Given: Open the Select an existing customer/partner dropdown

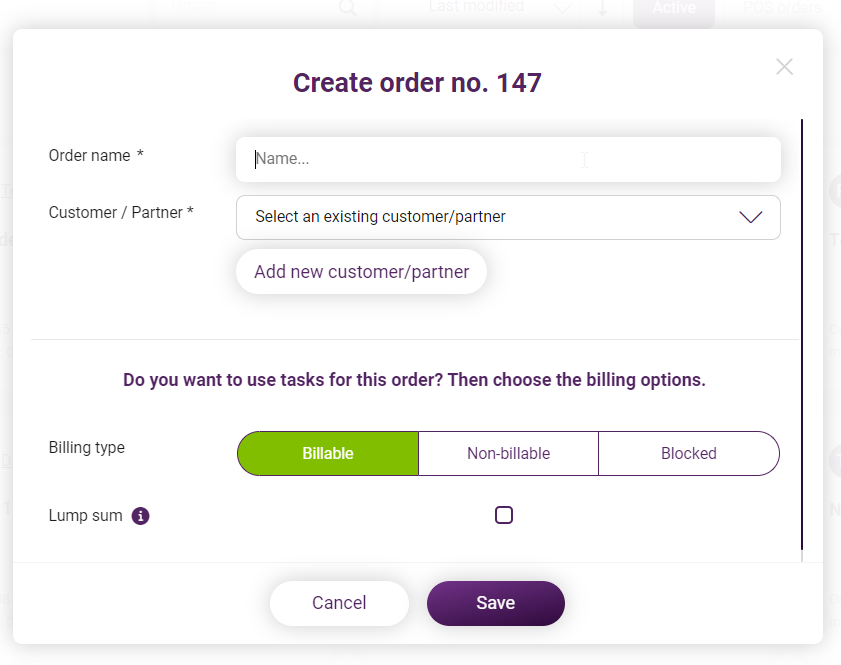Looking at the screenshot, I should [x=508, y=217].
